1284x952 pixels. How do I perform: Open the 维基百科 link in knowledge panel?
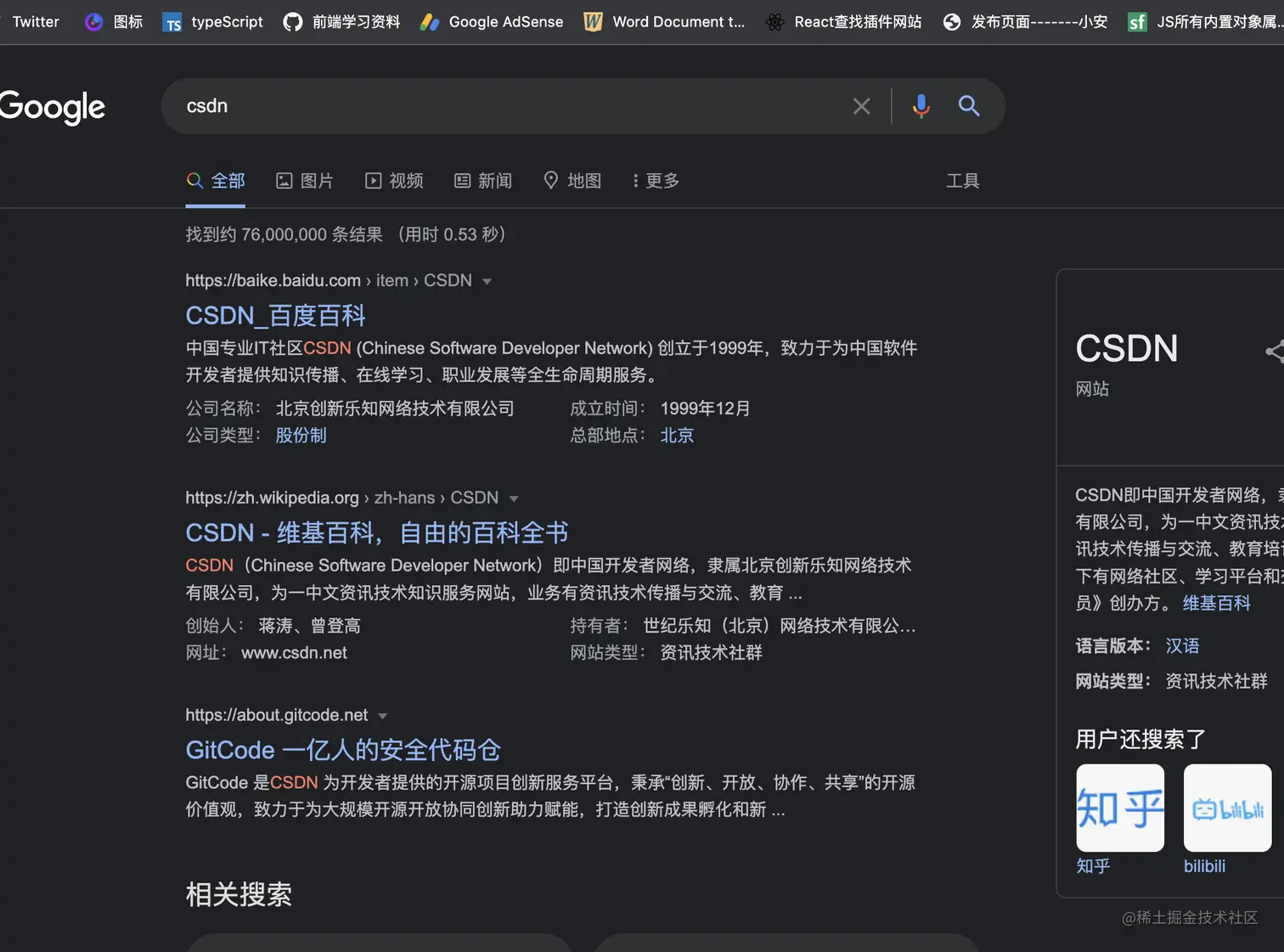[x=1216, y=603]
